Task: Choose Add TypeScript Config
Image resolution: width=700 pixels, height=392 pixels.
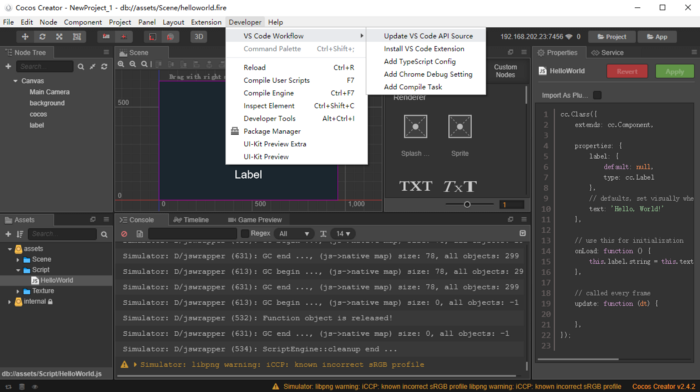Action: coord(425,61)
